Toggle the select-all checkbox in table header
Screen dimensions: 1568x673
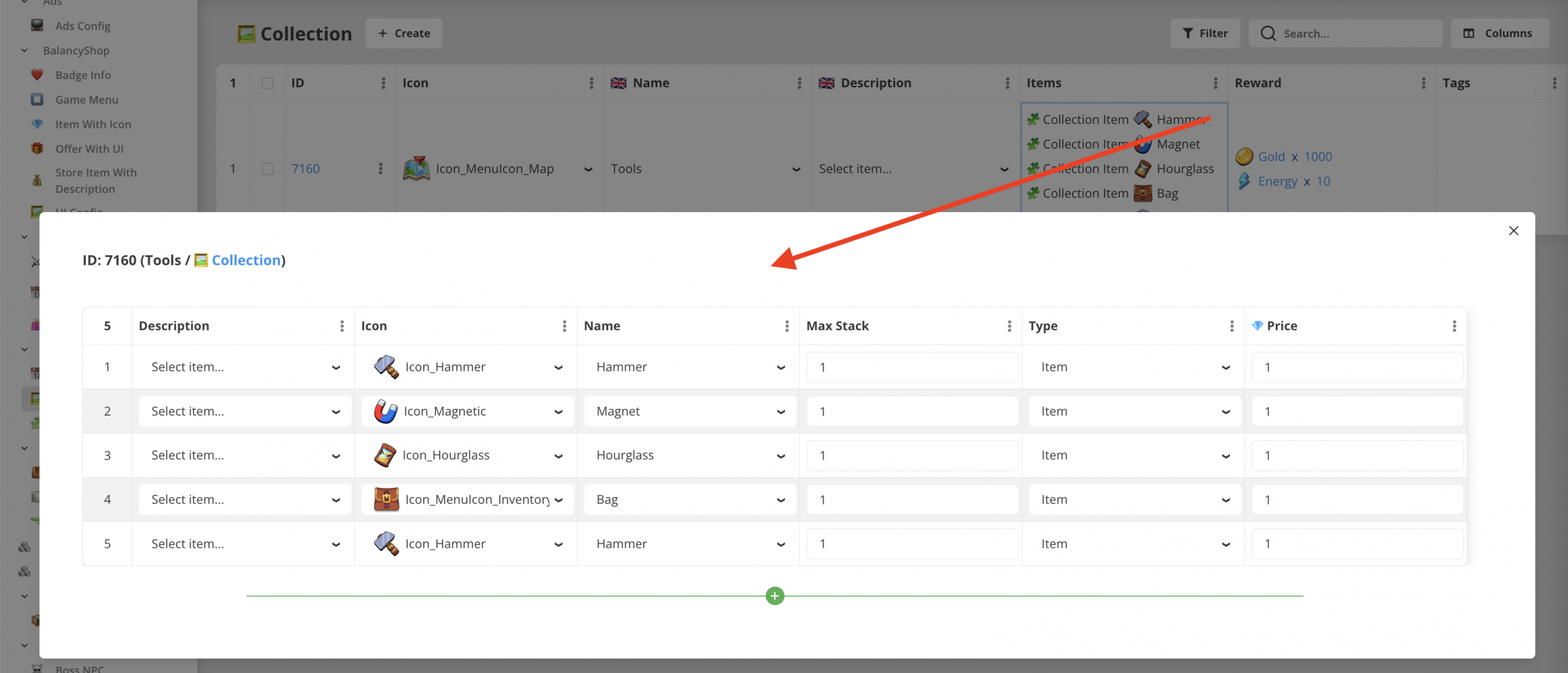click(268, 83)
